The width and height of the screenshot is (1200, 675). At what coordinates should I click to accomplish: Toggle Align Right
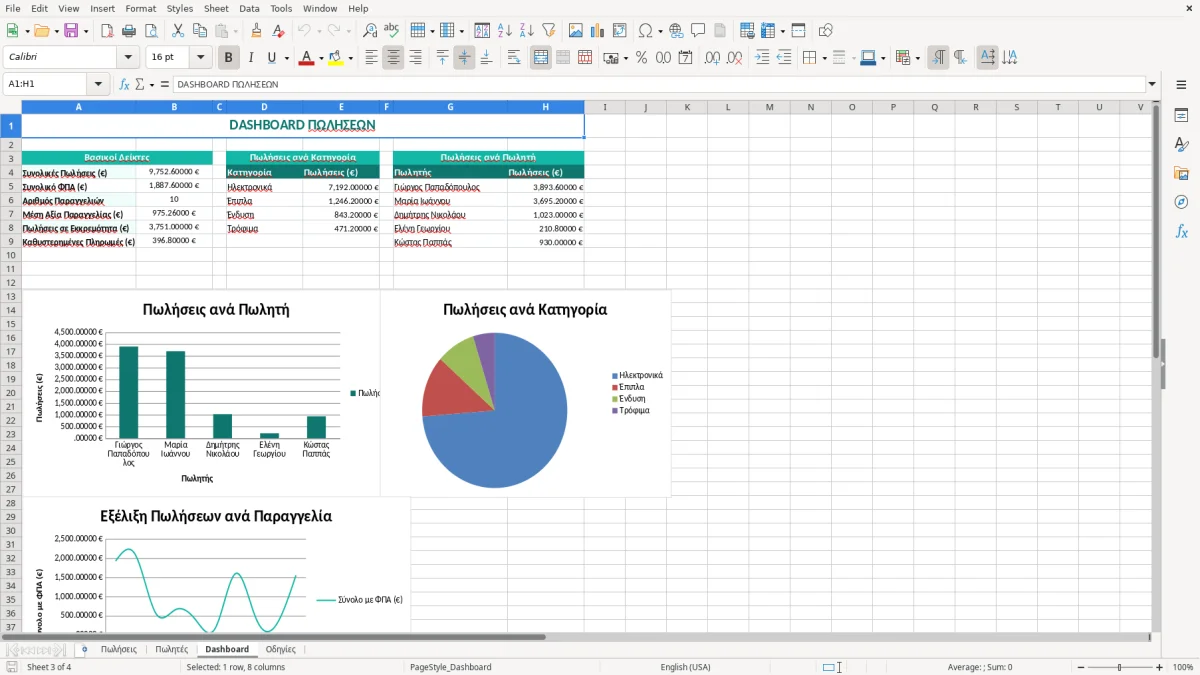415,58
